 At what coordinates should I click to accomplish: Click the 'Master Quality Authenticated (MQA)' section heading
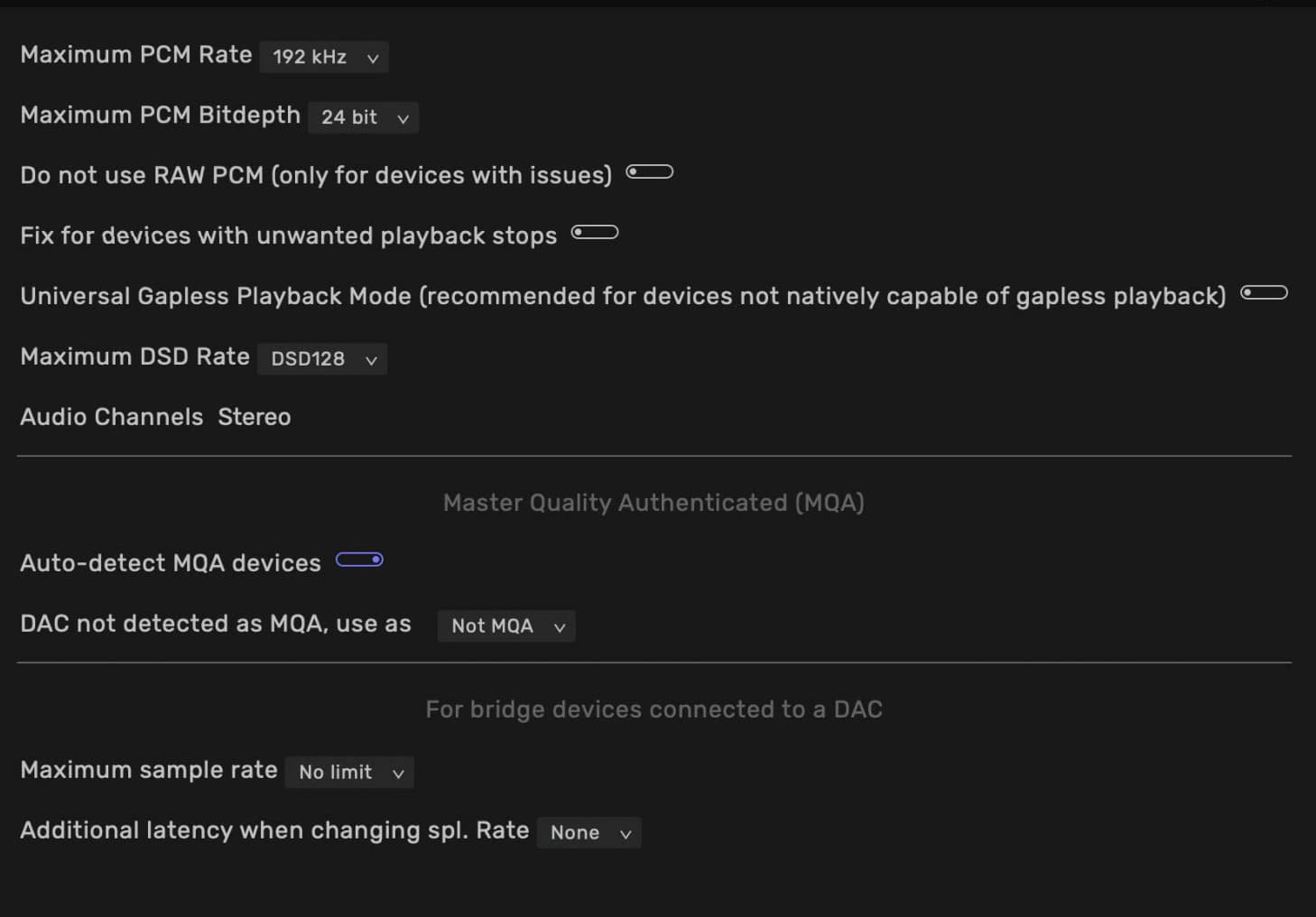653,503
